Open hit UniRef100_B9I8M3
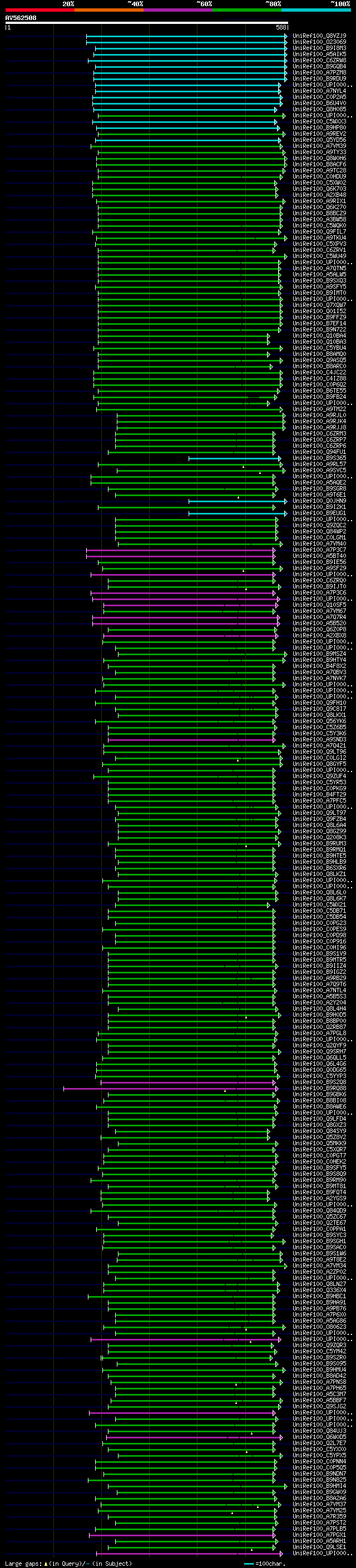This screenshot has width=356, height=1568. tap(319, 48)
